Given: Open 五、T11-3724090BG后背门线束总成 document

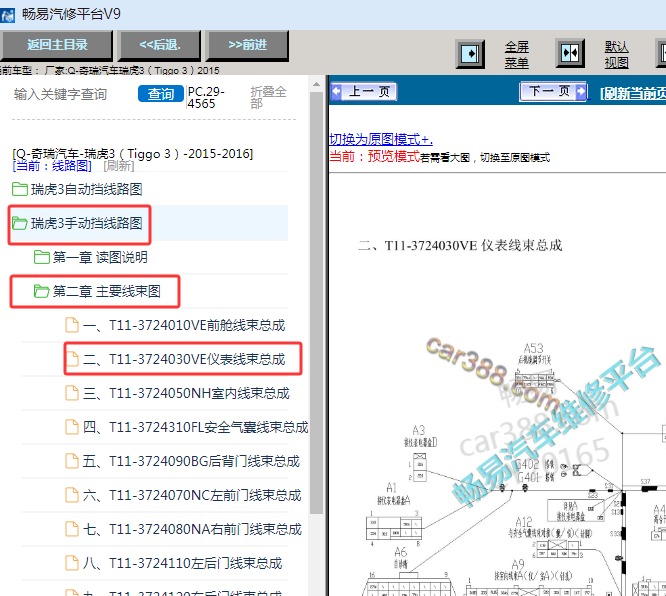Looking at the screenshot, I should tap(183, 461).
